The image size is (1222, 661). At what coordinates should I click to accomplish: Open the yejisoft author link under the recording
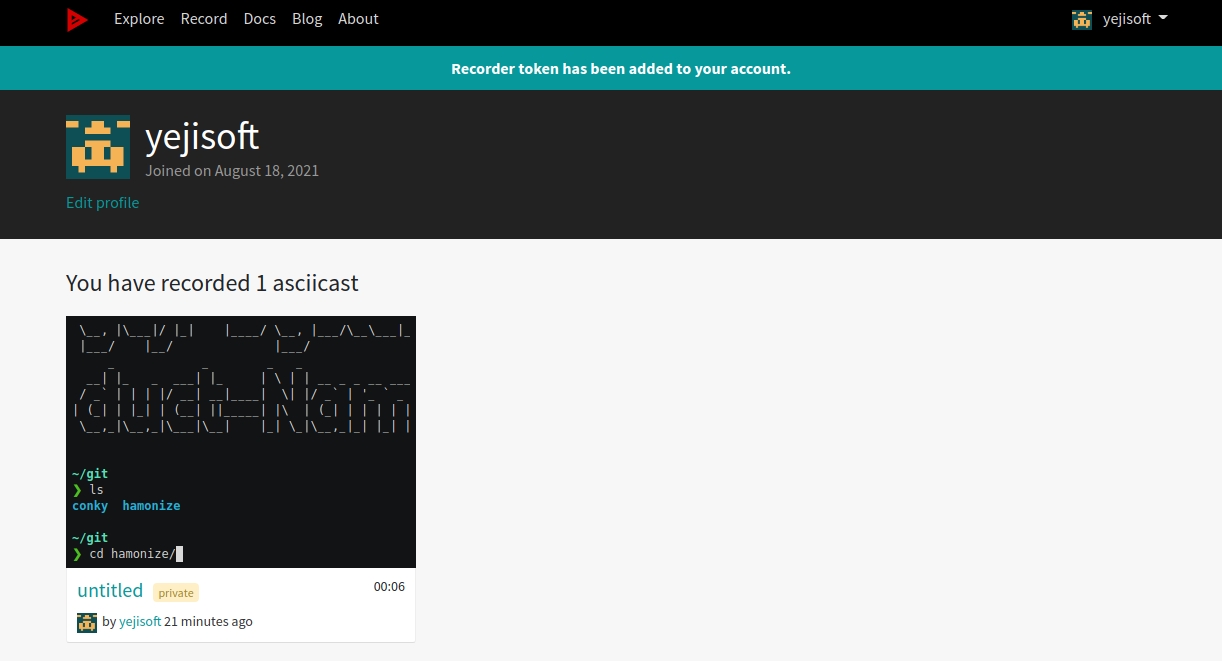click(140, 622)
